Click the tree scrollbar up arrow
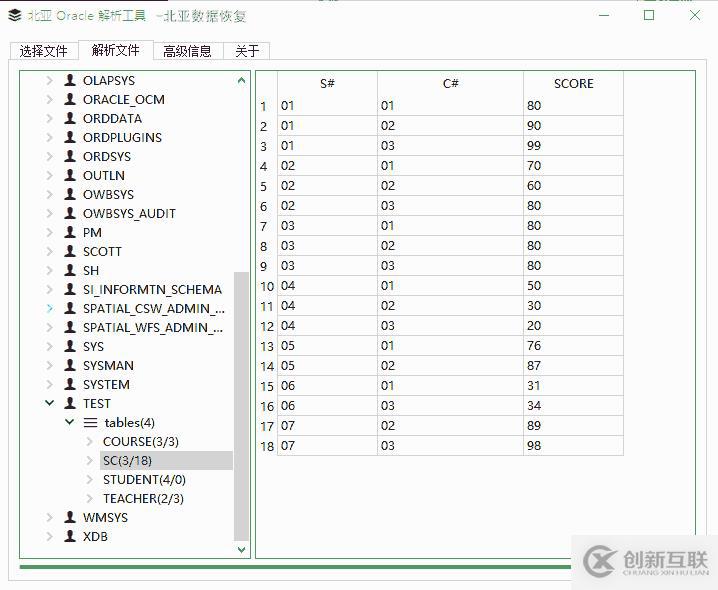 (241, 81)
